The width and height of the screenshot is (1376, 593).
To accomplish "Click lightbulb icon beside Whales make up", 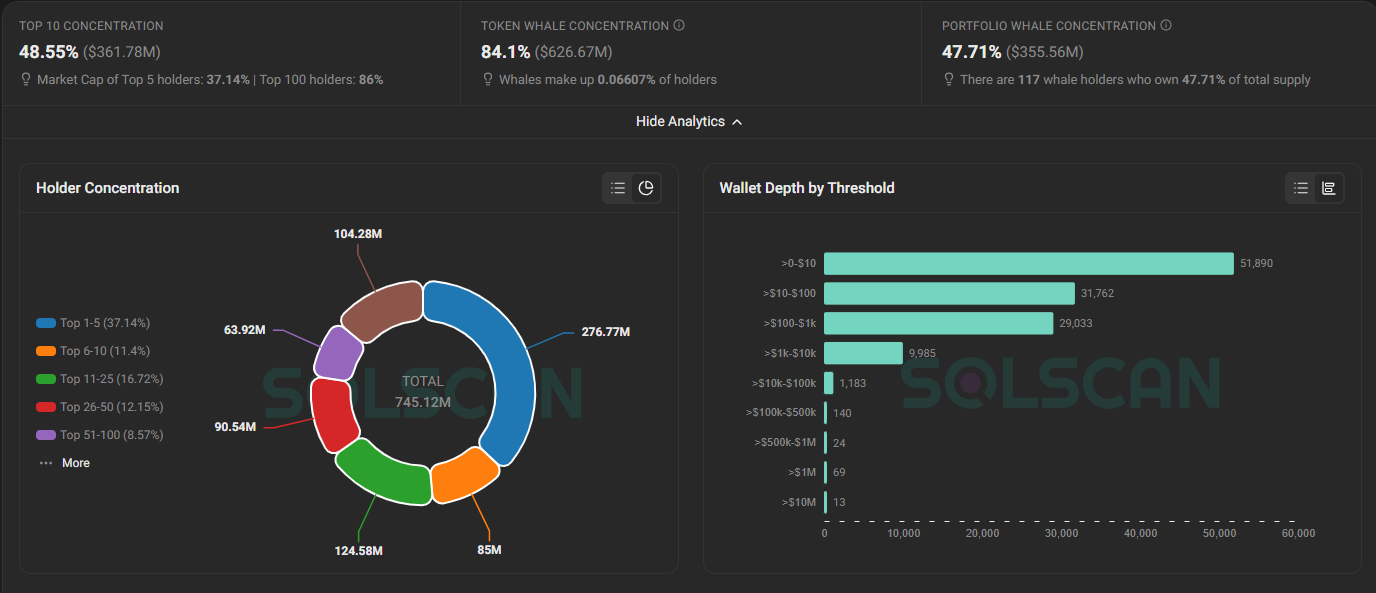I will click(x=488, y=79).
